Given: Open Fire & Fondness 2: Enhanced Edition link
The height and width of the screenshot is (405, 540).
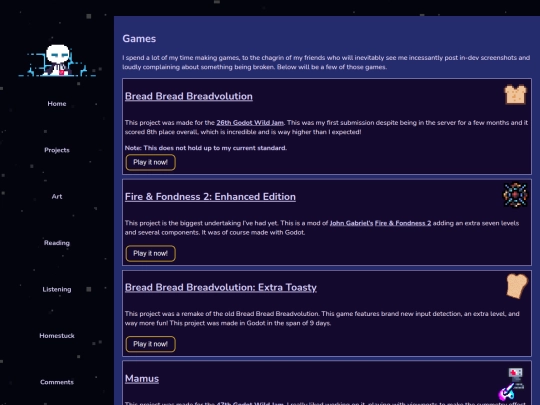Looking at the screenshot, I should (210, 197).
